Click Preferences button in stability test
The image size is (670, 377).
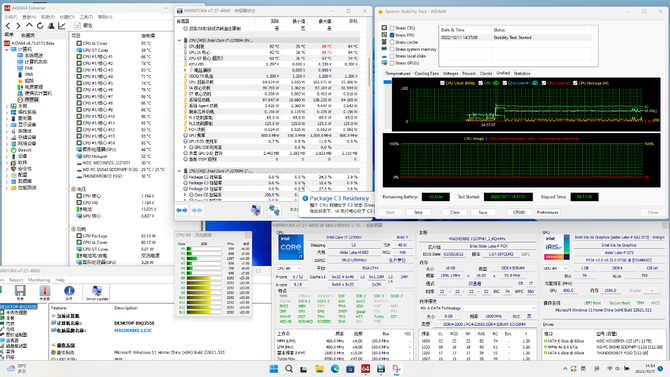click(x=547, y=212)
